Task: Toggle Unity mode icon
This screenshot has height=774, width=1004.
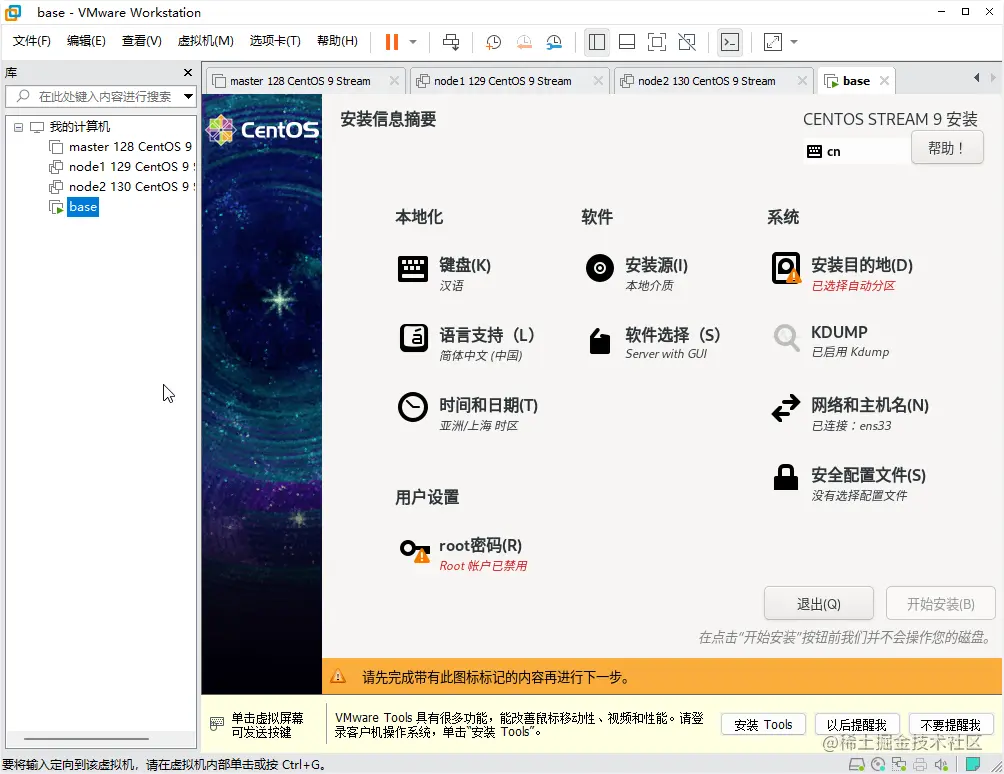Action: [687, 42]
